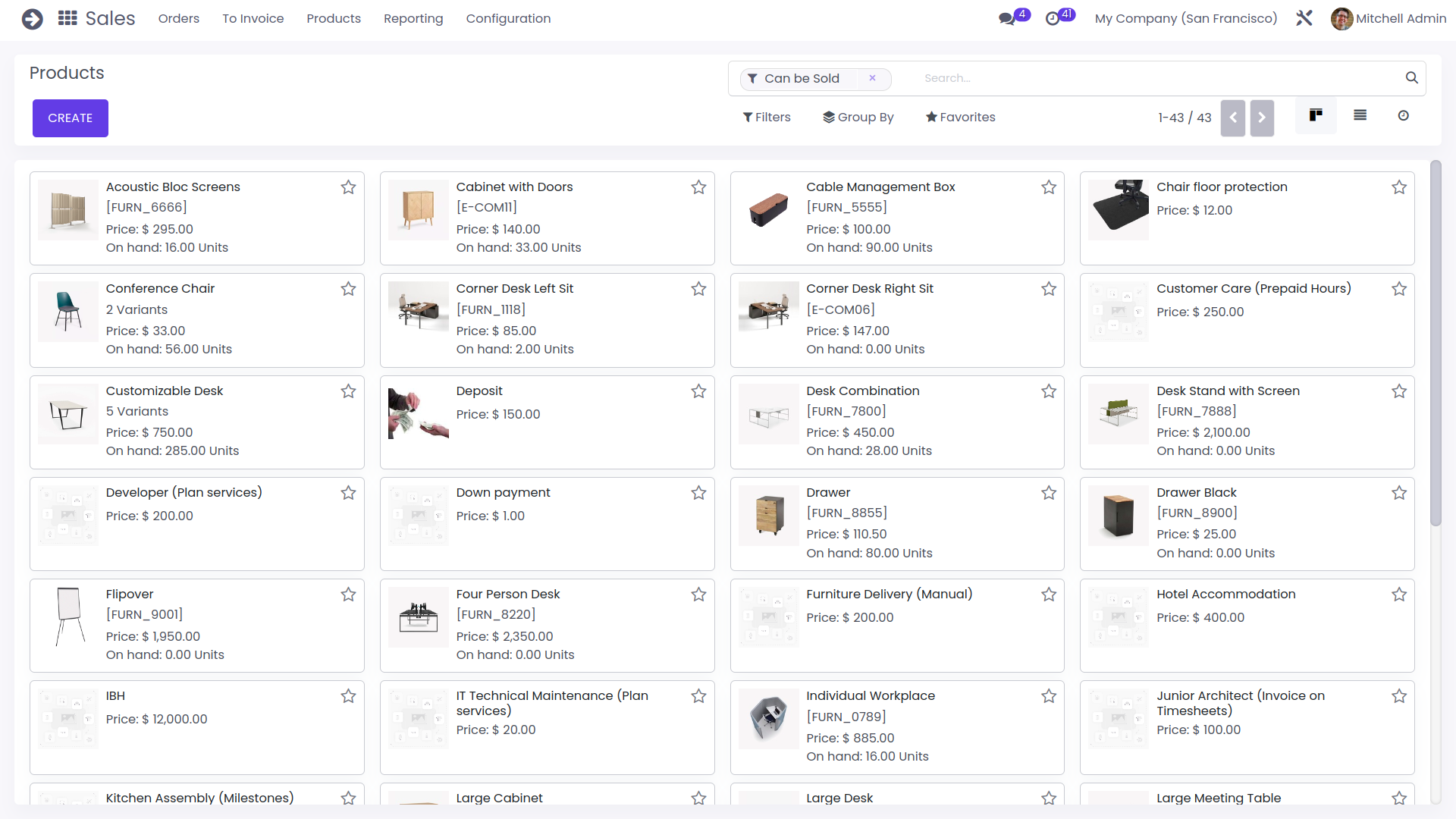Viewport: 1456px width, 819px height.
Task: Open the activities clock icon
Action: pos(1053,19)
